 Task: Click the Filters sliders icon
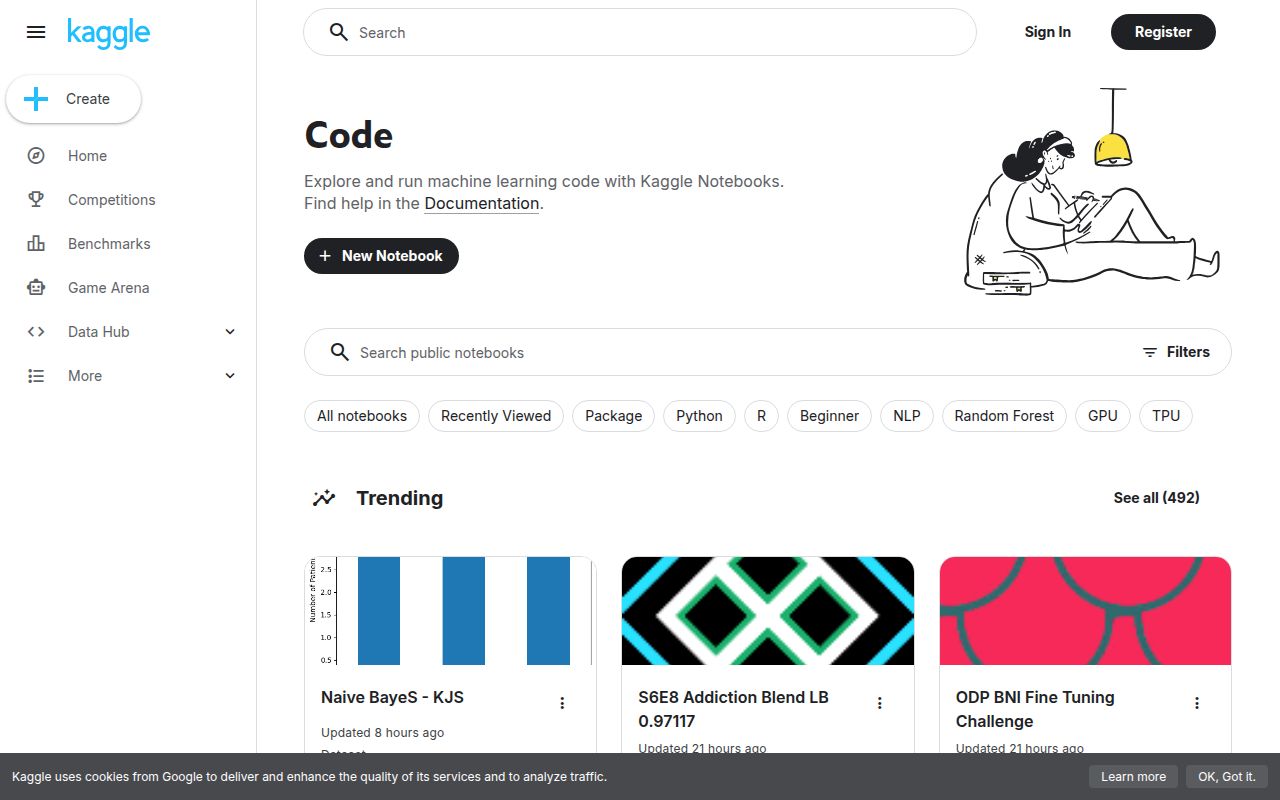[x=1150, y=352]
